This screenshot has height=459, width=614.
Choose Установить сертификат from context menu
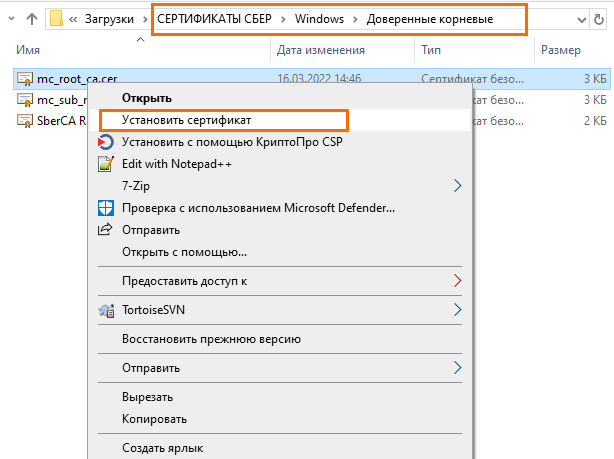tap(186, 119)
